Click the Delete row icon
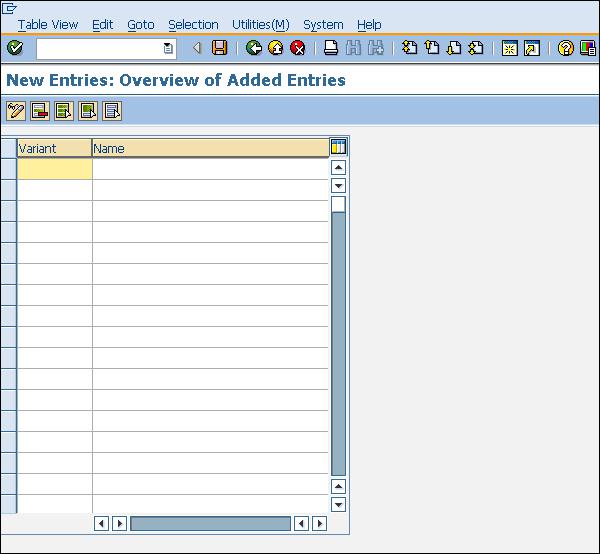This screenshot has width=600, height=554. pyautogui.click(x=40, y=111)
